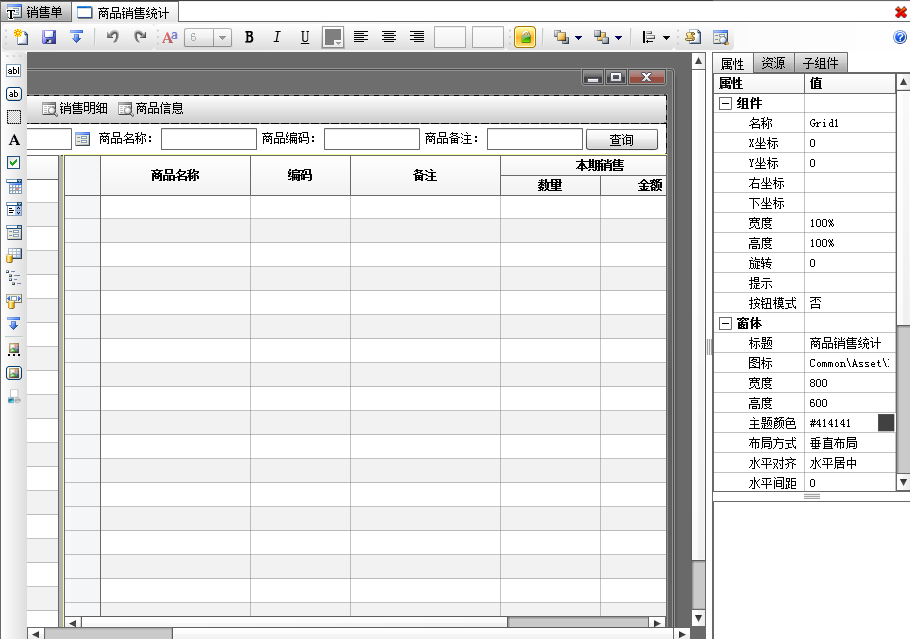Select the tree view component tool
This screenshot has height=639, width=910.
[x=13, y=278]
